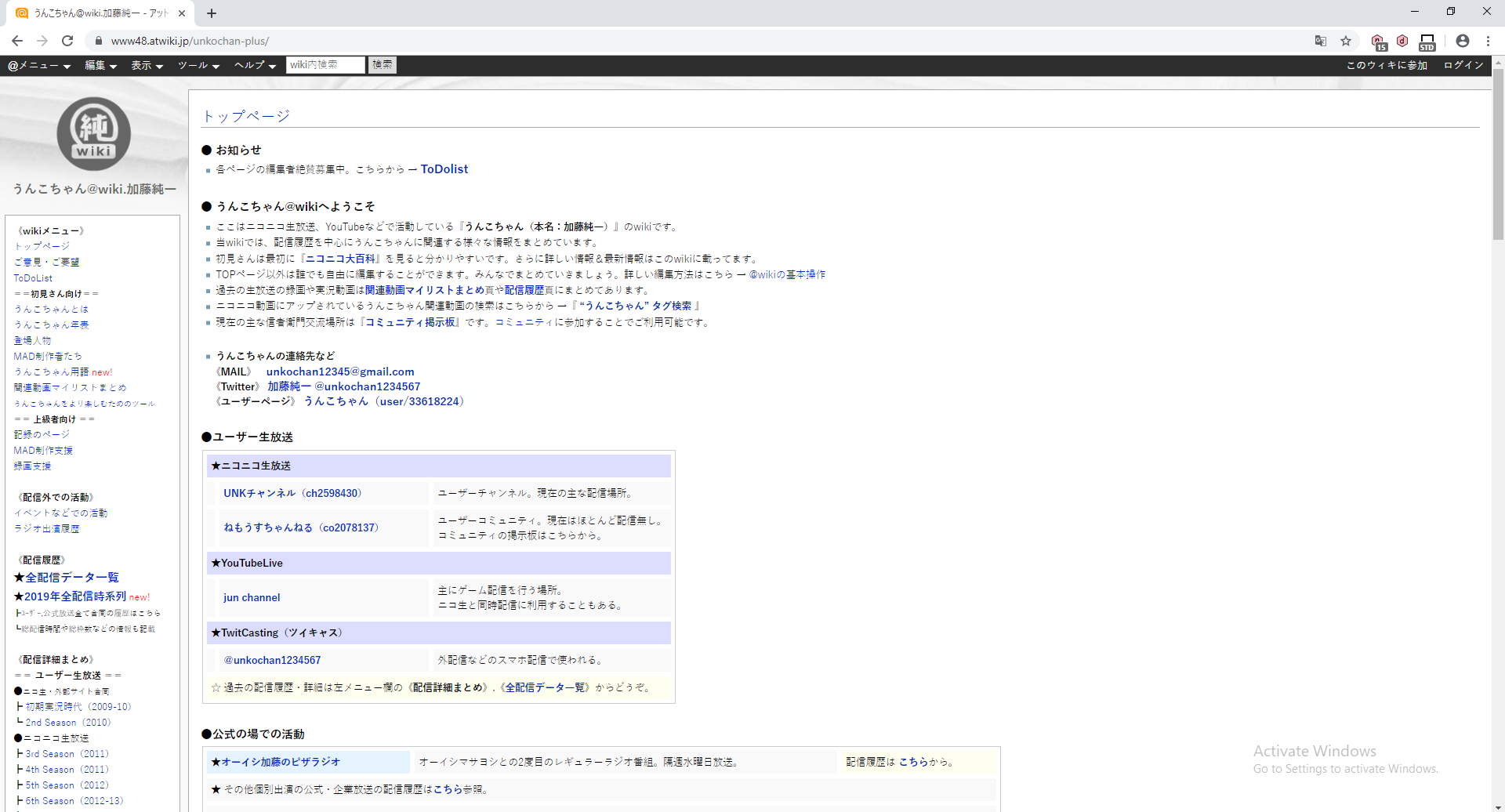Open sidebar link うんこちゃん年表
The height and width of the screenshot is (812, 1505).
[51, 324]
